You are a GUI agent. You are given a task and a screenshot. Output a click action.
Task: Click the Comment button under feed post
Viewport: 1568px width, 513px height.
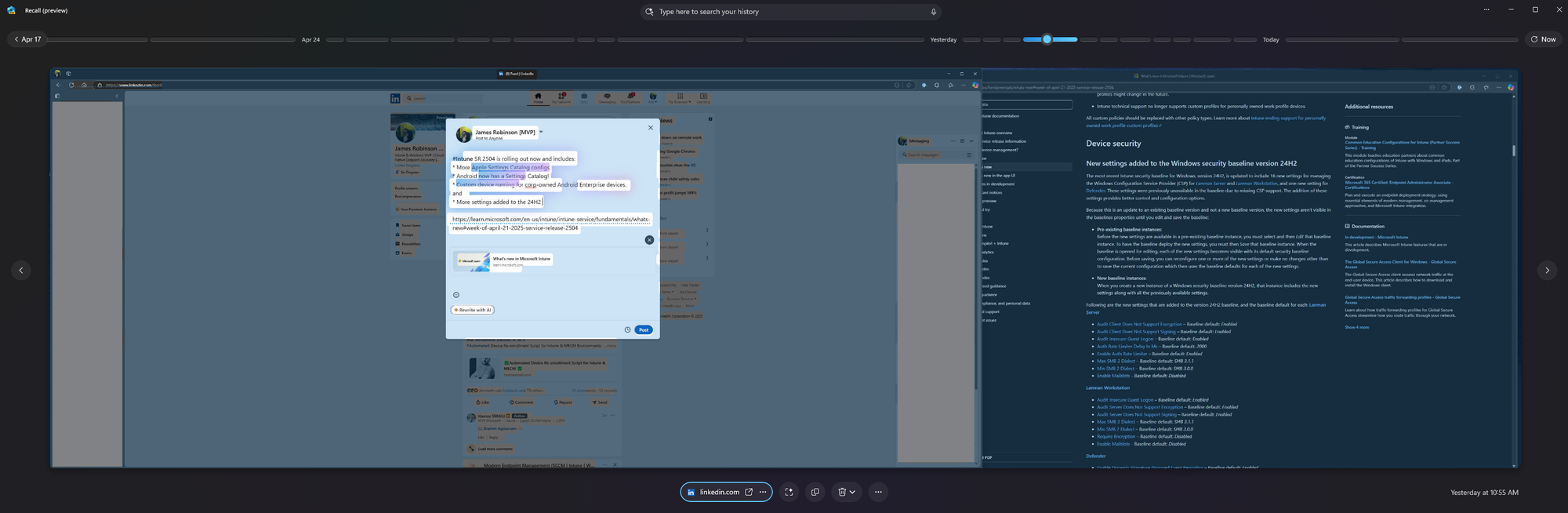click(x=521, y=402)
